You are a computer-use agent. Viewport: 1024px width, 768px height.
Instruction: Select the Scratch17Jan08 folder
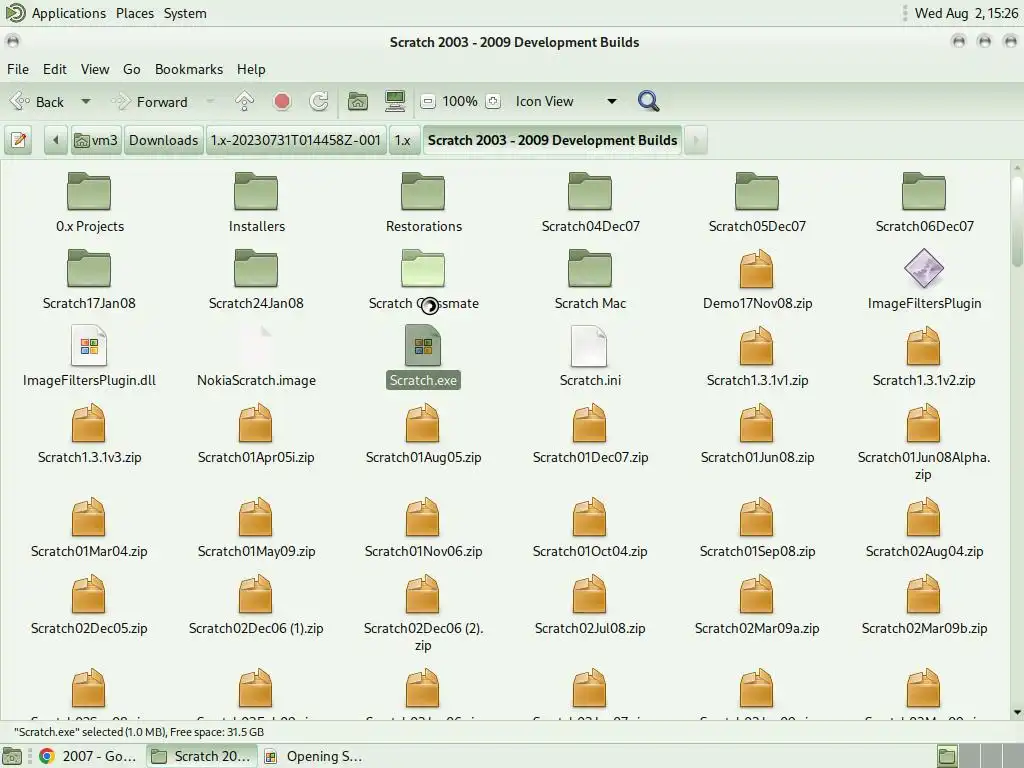pyautogui.click(x=89, y=280)
